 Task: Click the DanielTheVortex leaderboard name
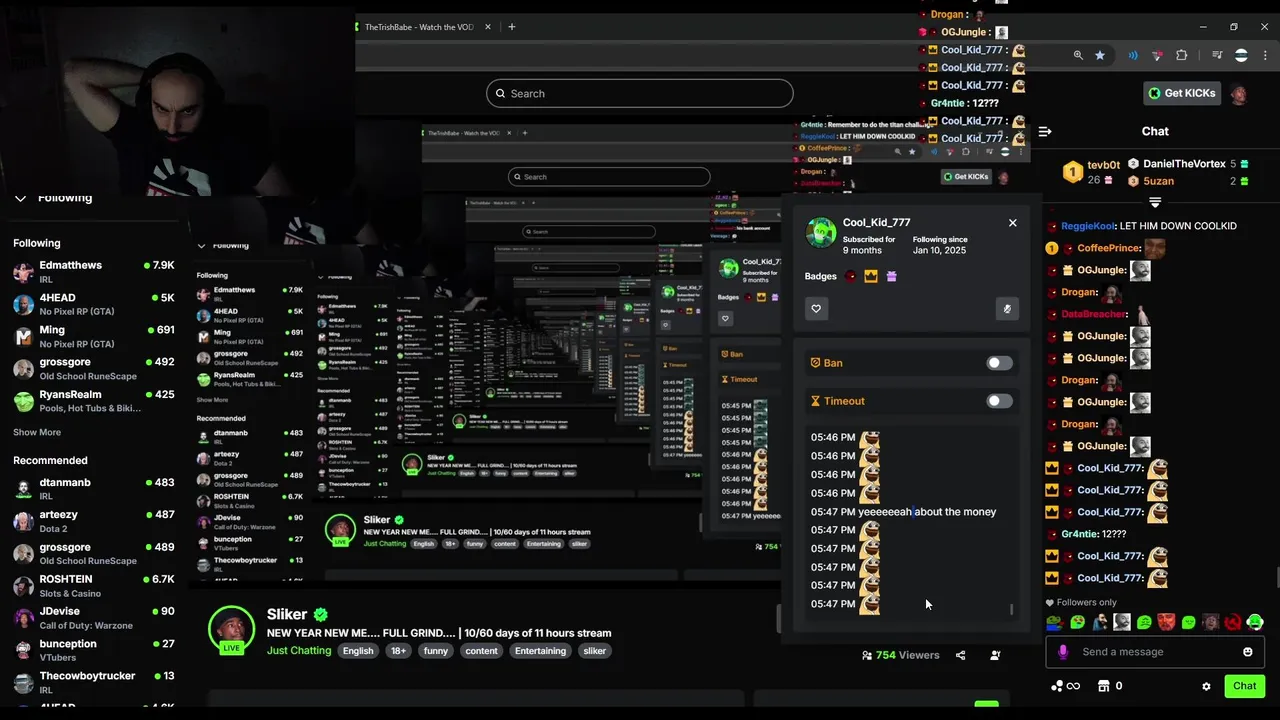[x=1184, y=164]
